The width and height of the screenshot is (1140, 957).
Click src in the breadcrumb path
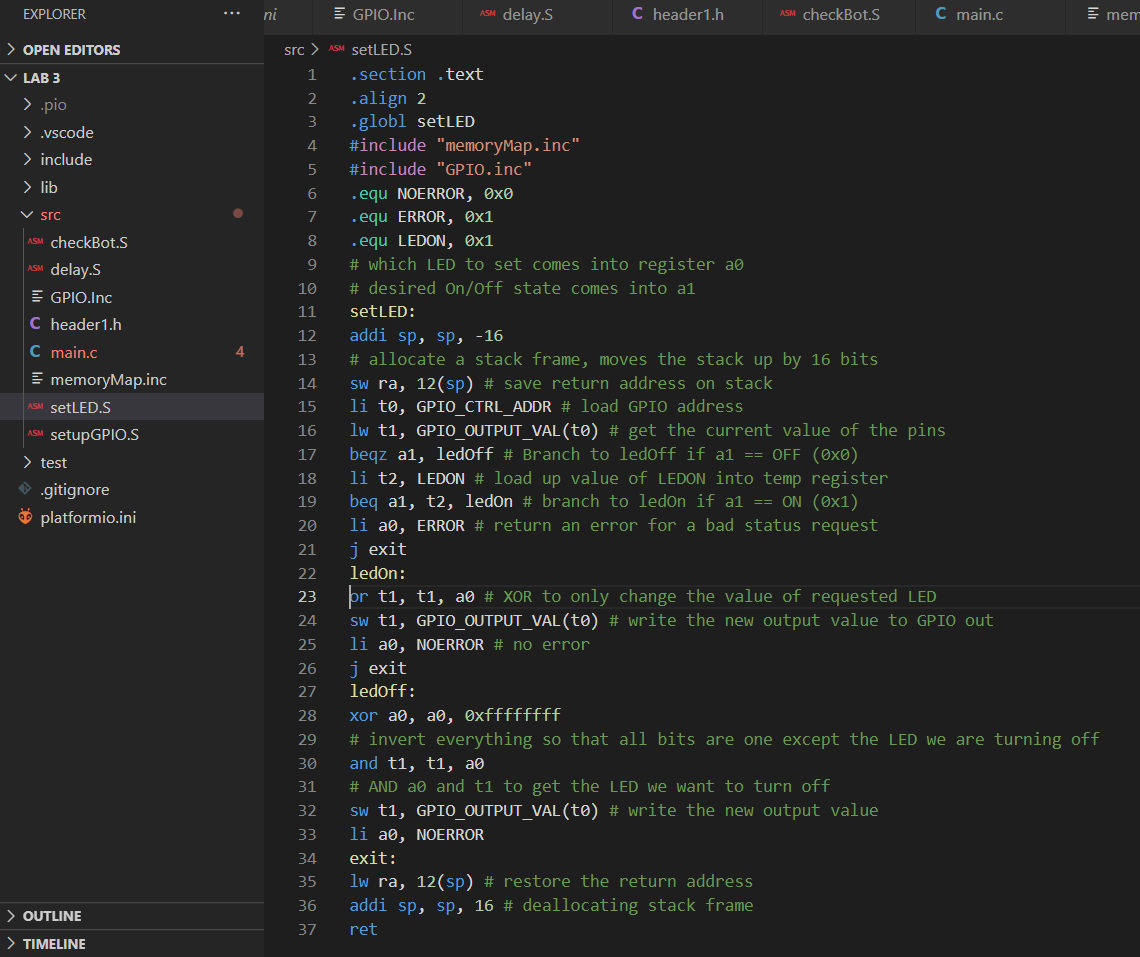coord(294,49)
